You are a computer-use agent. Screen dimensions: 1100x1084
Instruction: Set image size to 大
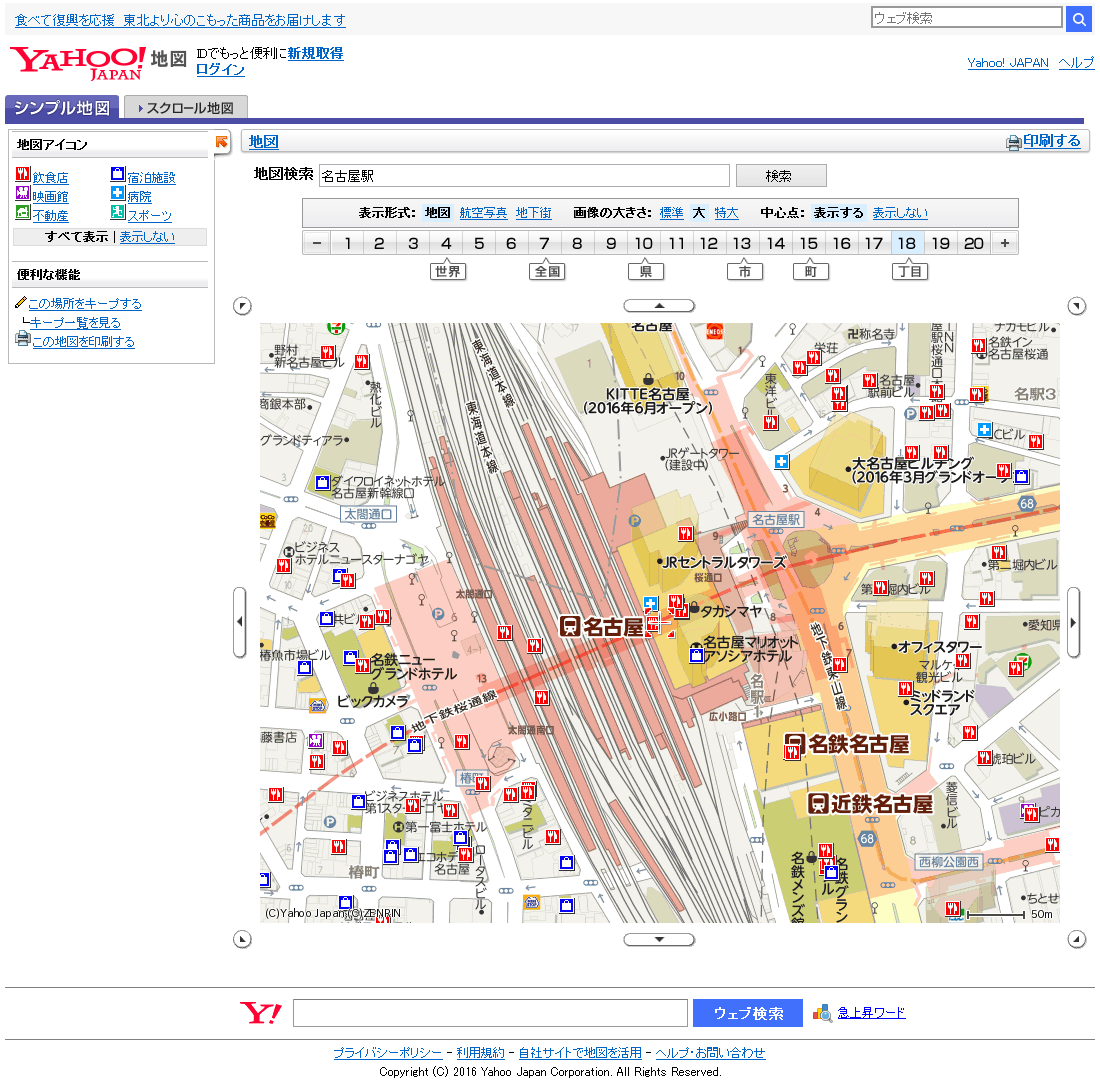click(699, 213)
